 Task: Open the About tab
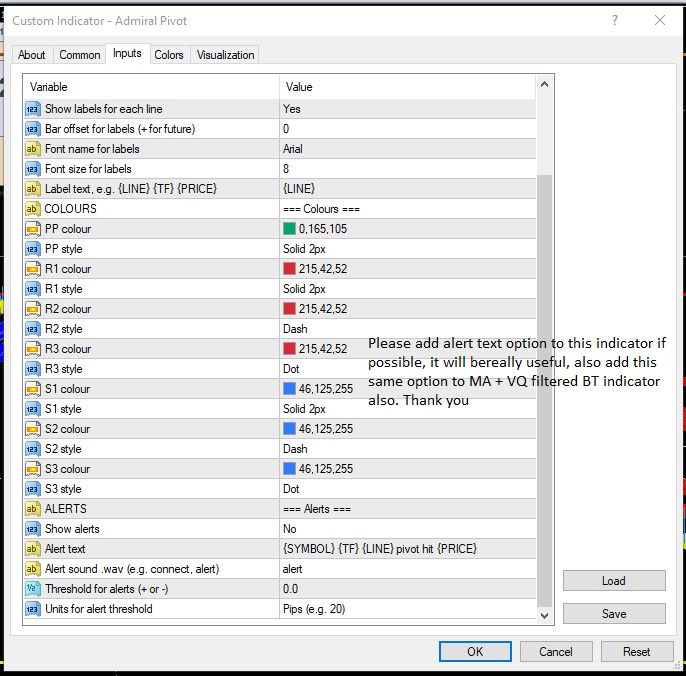pyautogui.click(x=32, y=55)
